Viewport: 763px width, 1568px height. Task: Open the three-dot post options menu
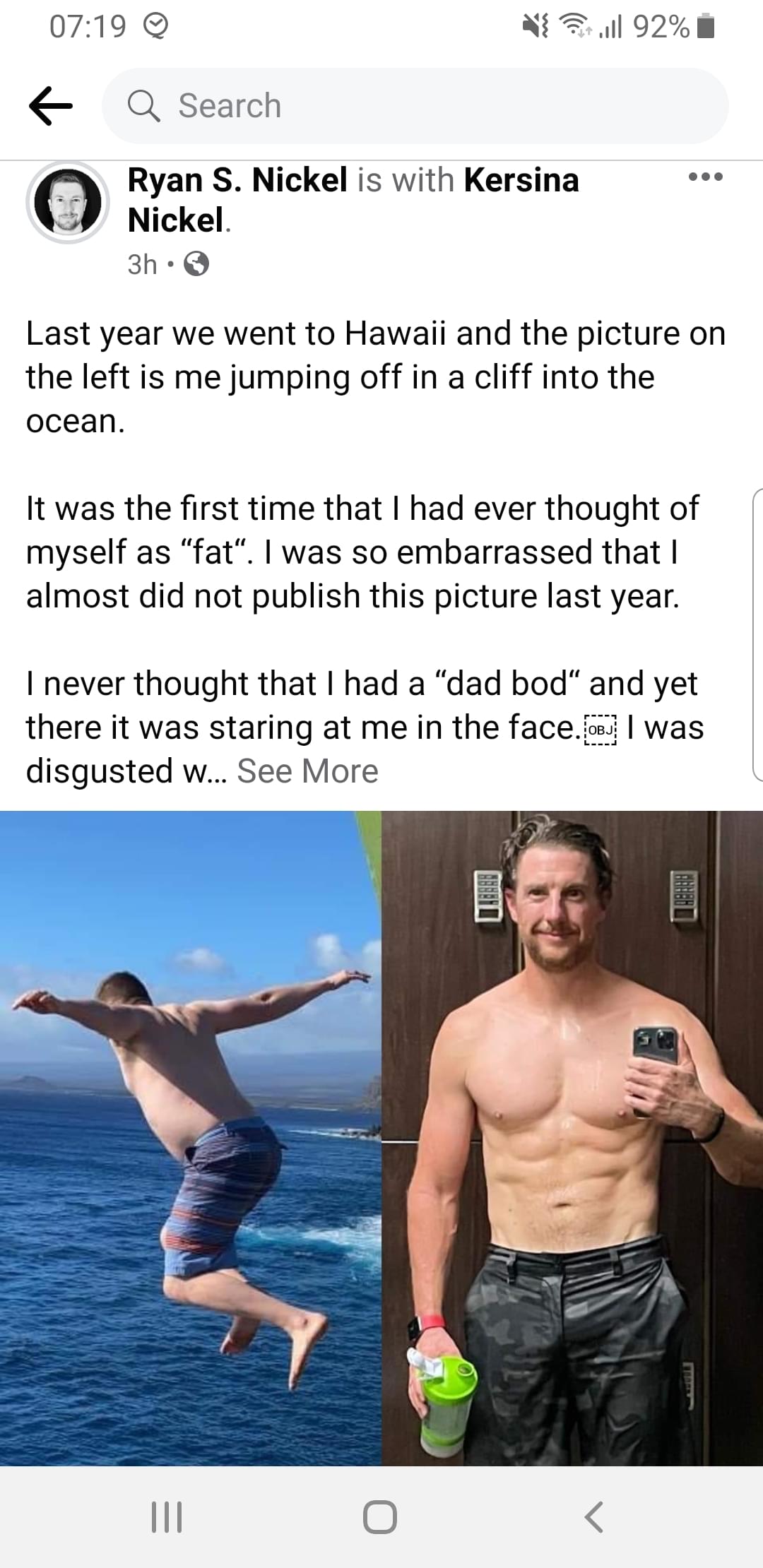tap(706, 177)
